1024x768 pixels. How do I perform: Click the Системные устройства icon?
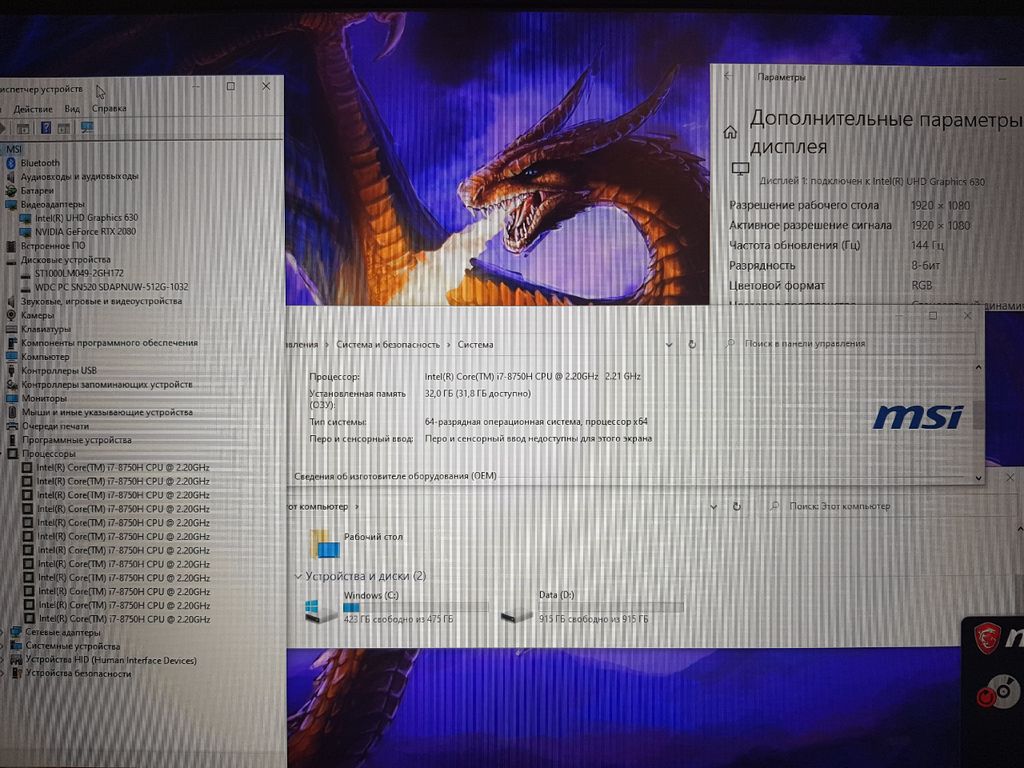16,647
